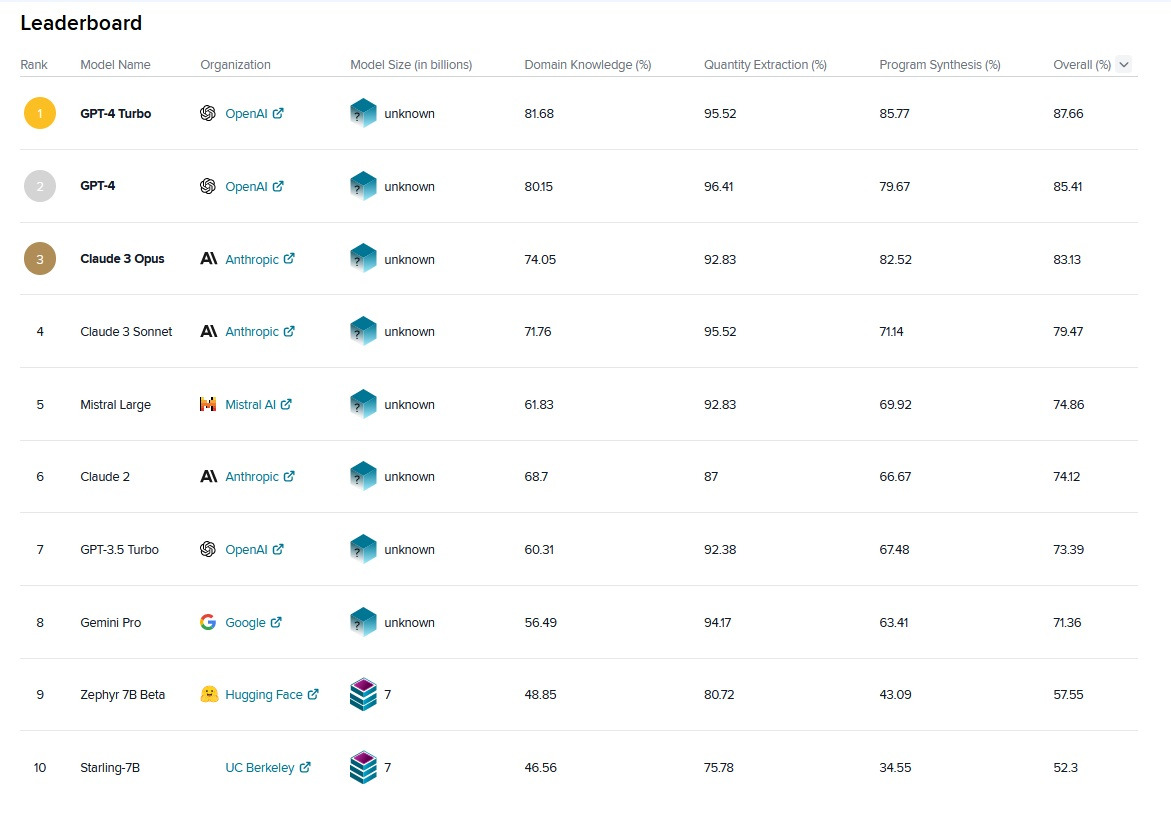Click the bronze rank 3 medal badge
The width and height of the screenshot is (1171, 818).
point(40,259)
